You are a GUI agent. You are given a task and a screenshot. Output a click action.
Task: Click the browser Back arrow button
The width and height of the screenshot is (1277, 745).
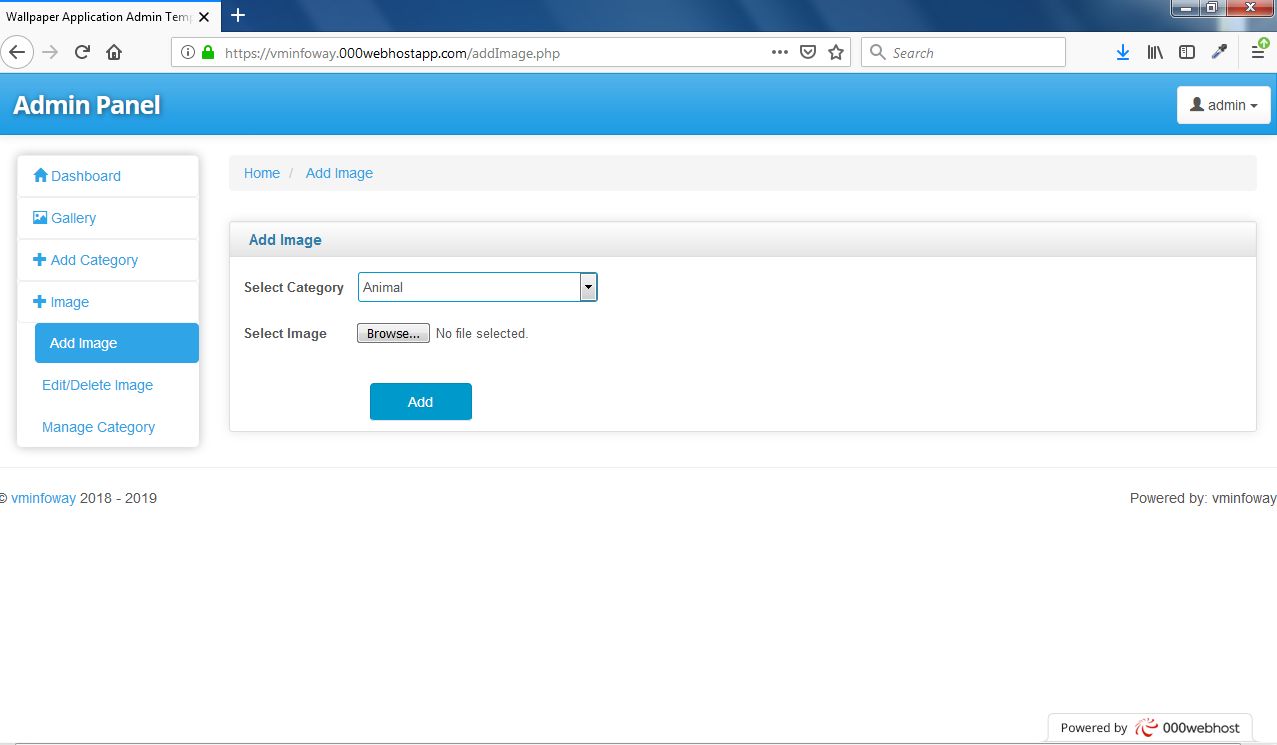17,52
